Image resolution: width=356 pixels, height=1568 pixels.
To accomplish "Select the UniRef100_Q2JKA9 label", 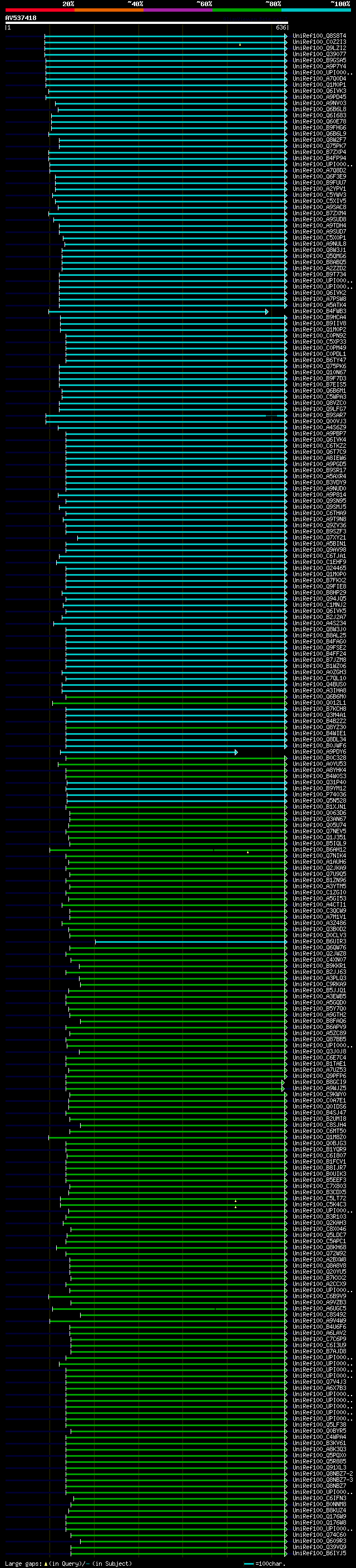I will click(x=319, y=869).
